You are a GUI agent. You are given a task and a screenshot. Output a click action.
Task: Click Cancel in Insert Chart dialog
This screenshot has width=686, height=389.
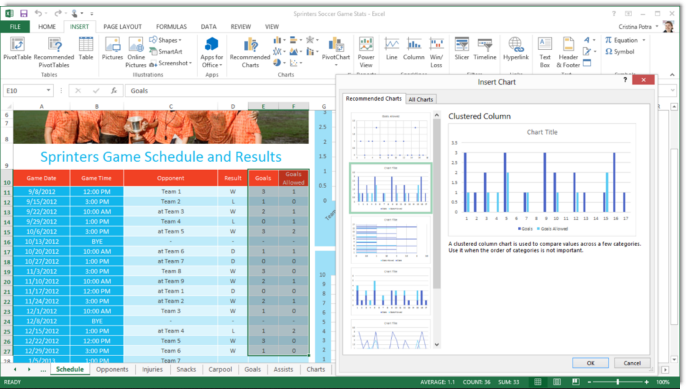(632, 363)
